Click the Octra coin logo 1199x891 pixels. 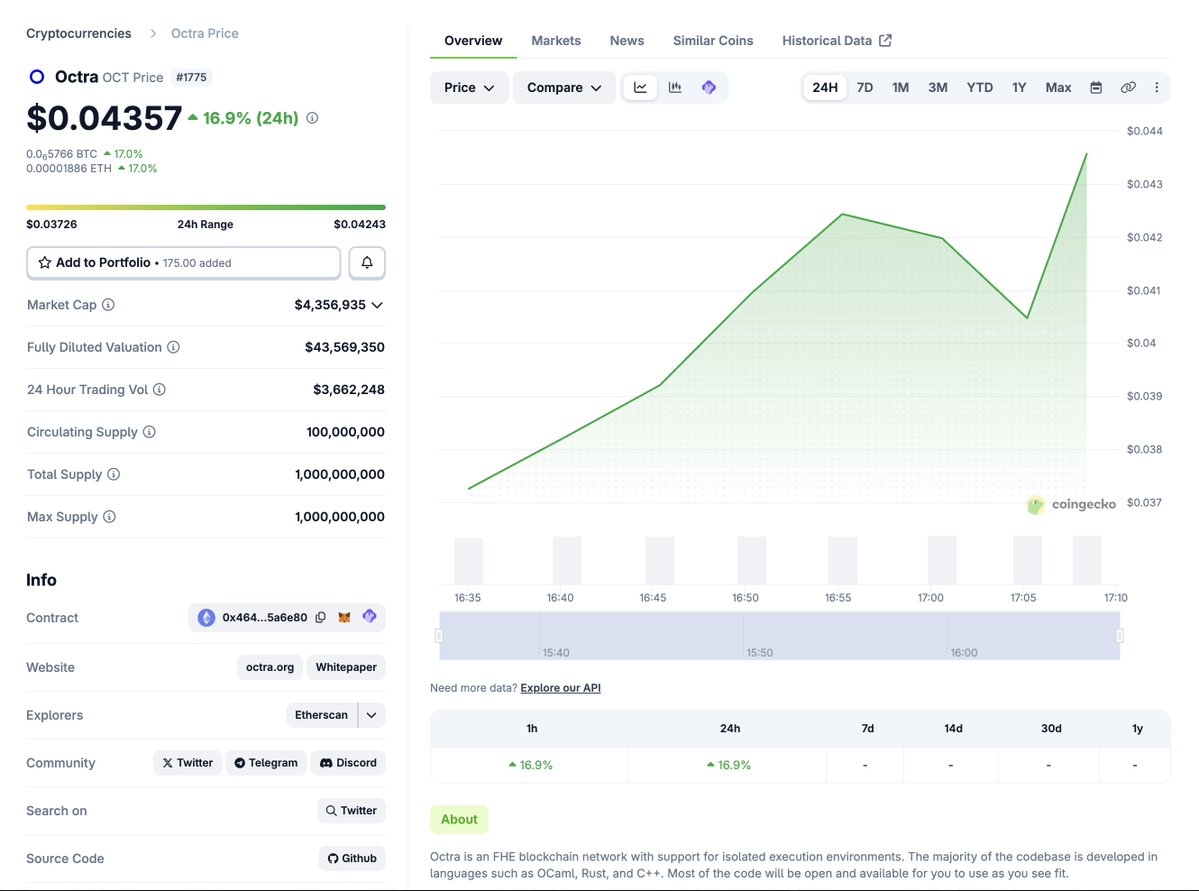[x=37, y=76]
